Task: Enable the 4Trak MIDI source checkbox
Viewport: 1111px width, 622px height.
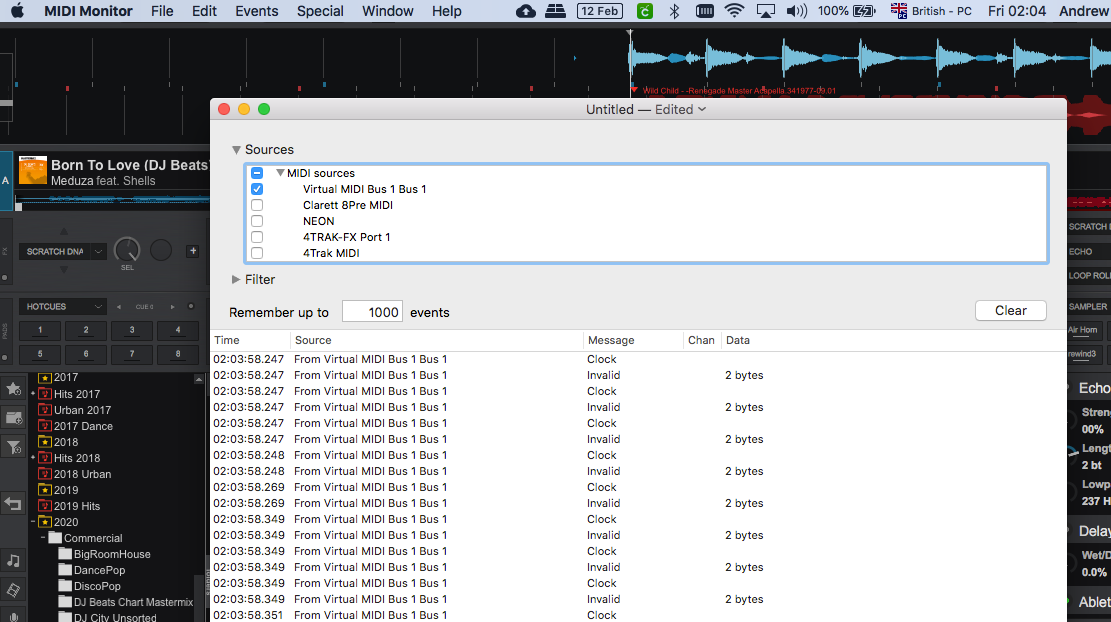Action: point(257,253)
